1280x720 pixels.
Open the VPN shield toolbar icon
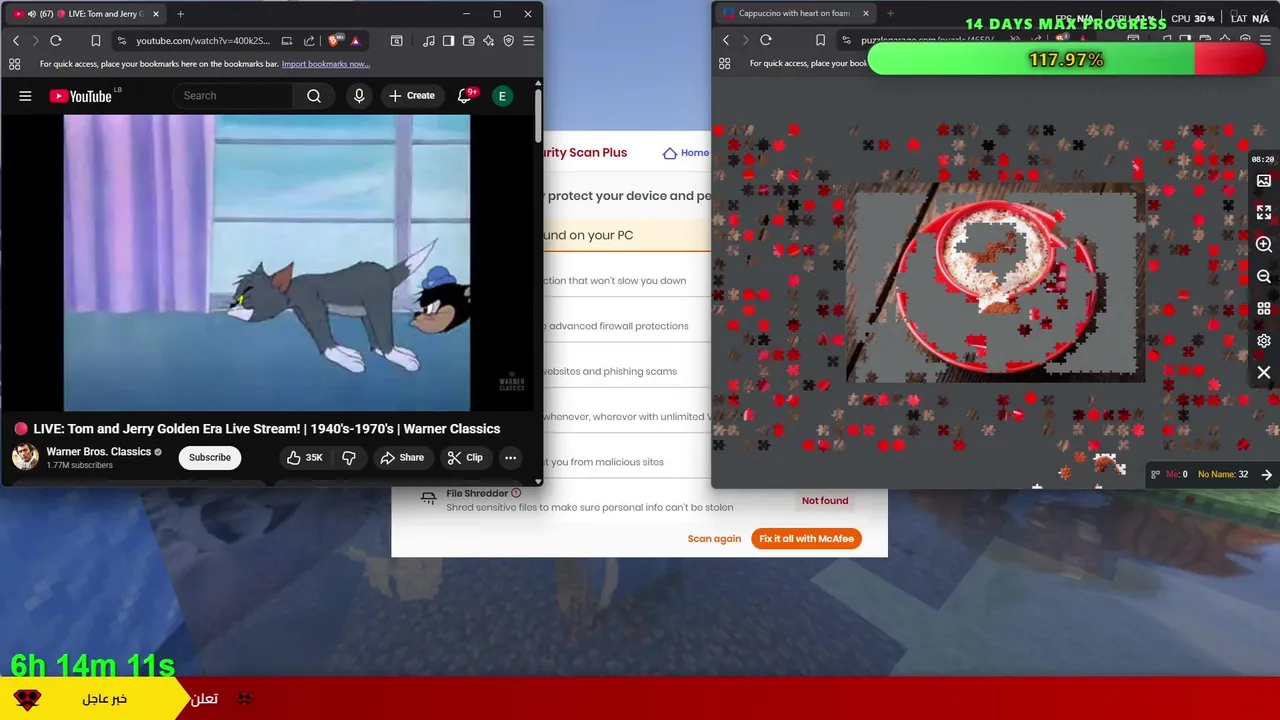[x=509, y=41]
